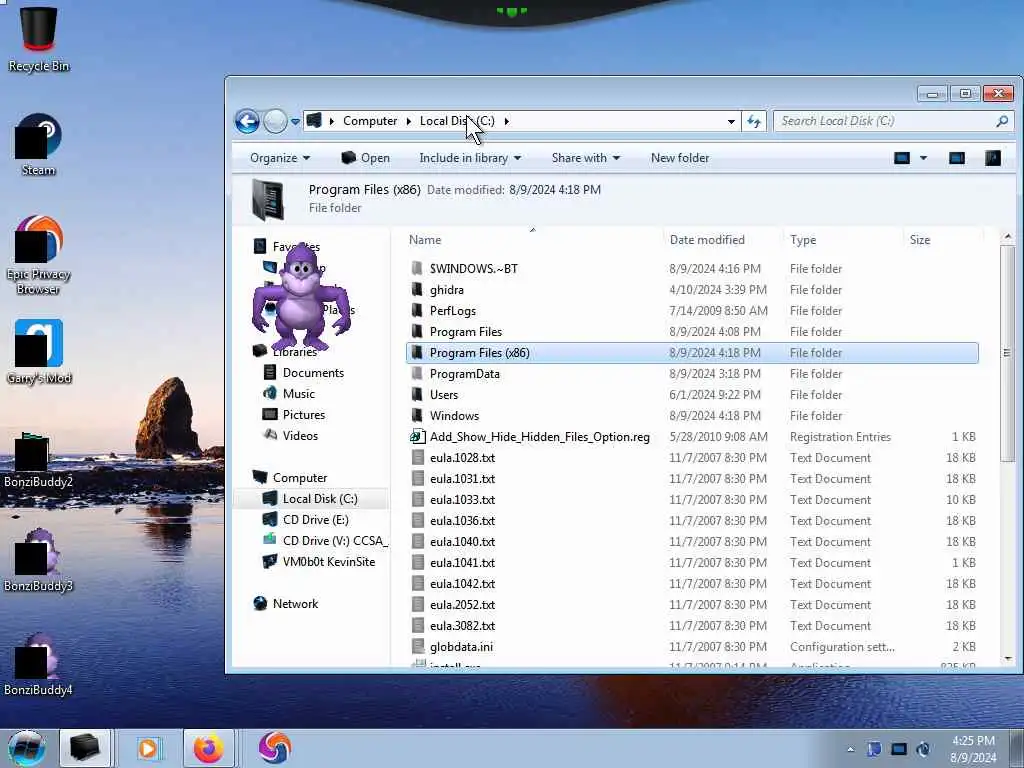This screenshot has width=1024, height=768.
Task: Select the ghidra folder icon
Action: (417, 289)
